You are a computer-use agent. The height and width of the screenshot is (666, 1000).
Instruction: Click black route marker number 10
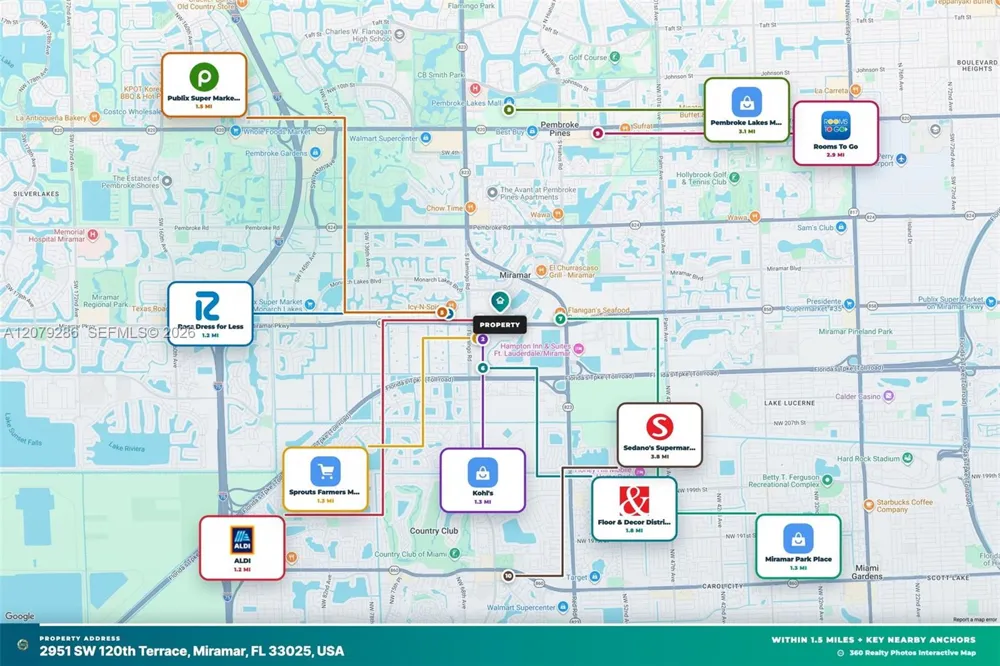508,576
